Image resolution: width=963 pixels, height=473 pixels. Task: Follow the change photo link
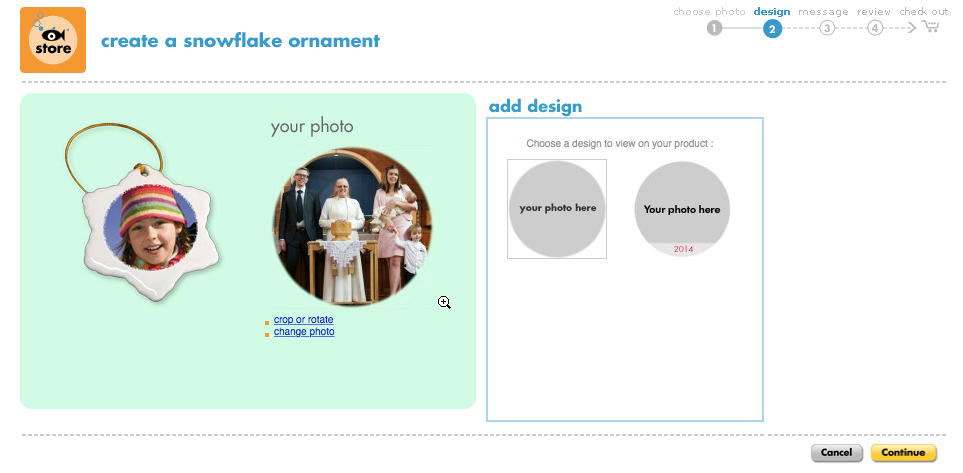(x=304, y=332)
